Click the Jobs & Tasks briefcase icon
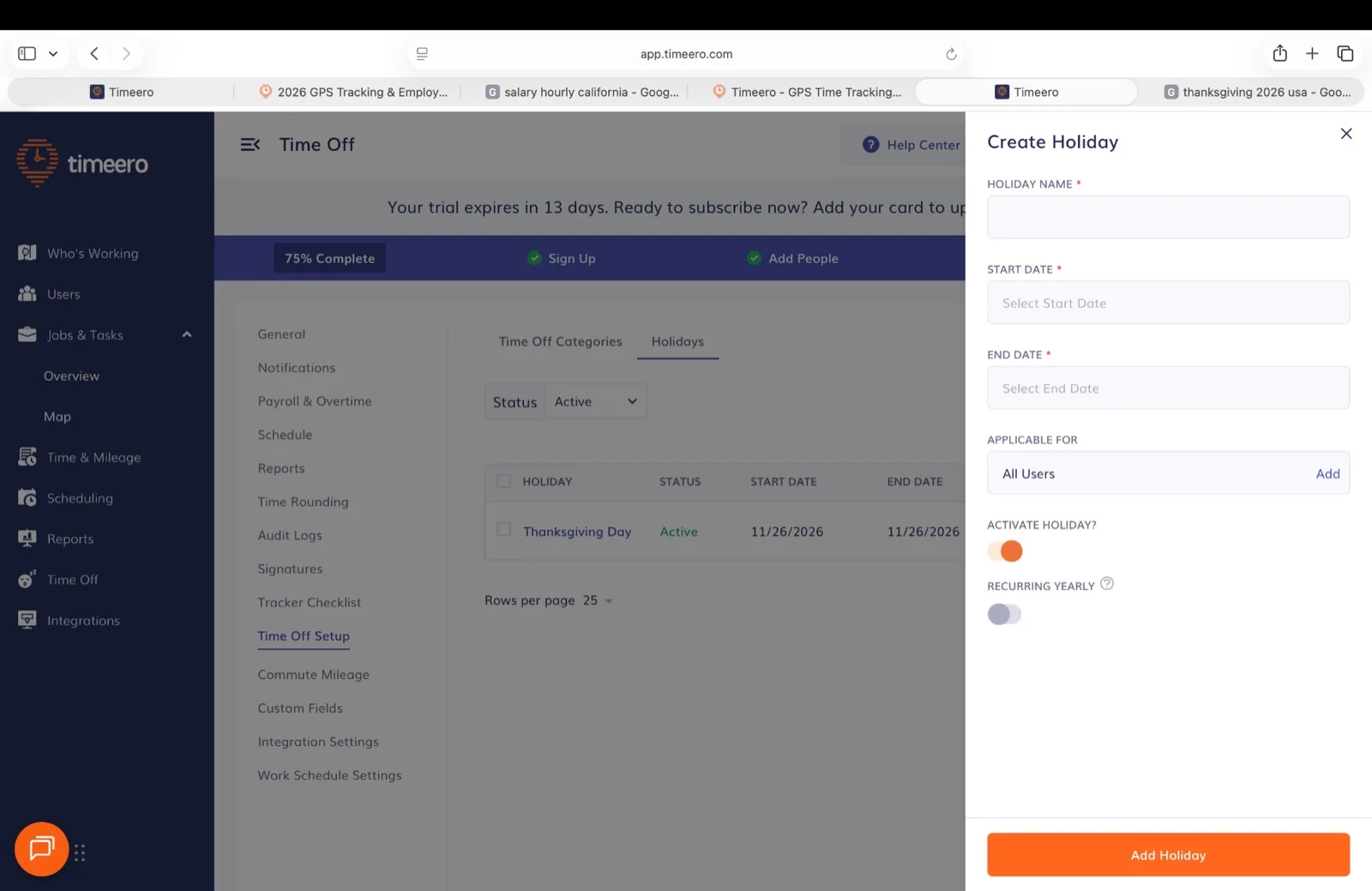The image size is (1372, 891). (x=27, y=334)
